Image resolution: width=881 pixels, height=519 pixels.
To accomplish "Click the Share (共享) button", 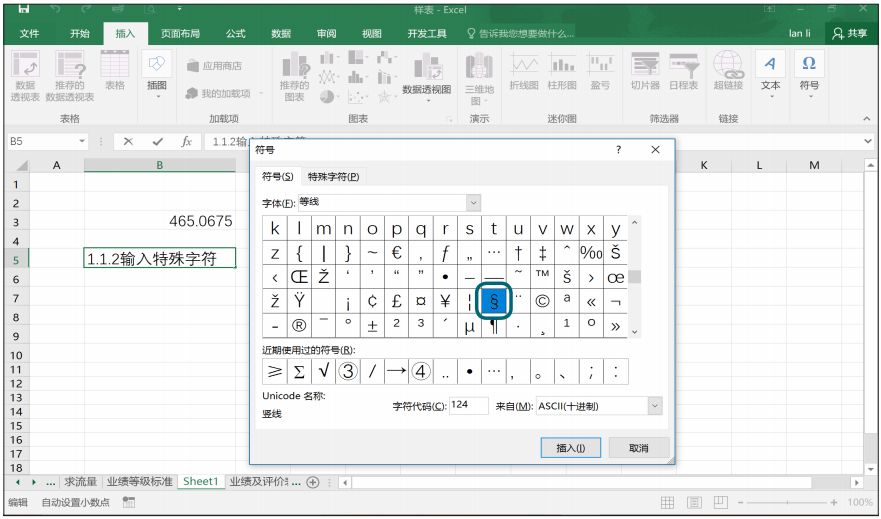I will coord(851,34).
